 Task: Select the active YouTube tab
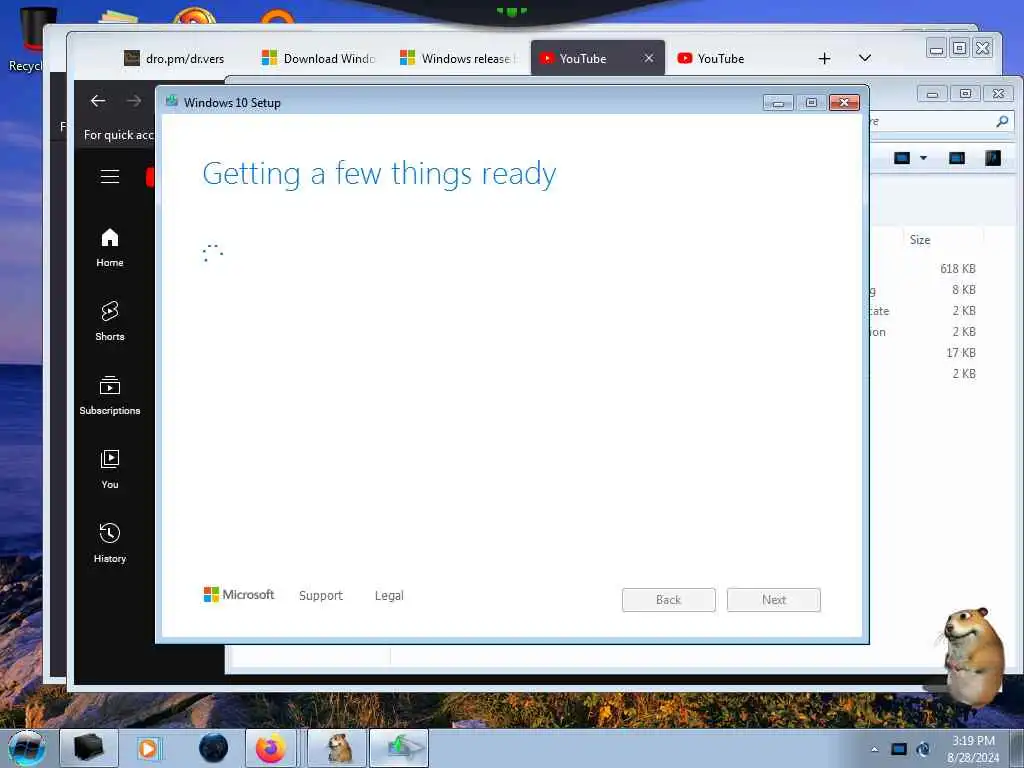tap(583, 59)
